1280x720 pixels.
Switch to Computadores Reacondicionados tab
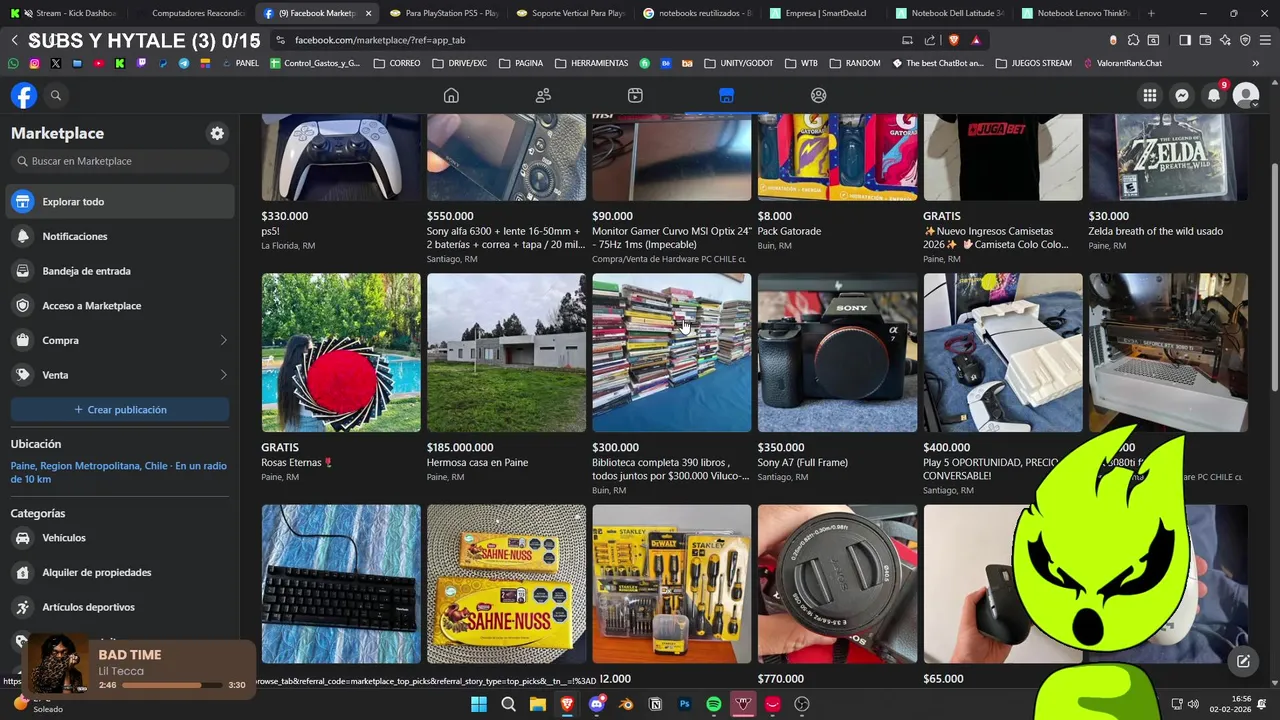(x=190, y=13)
